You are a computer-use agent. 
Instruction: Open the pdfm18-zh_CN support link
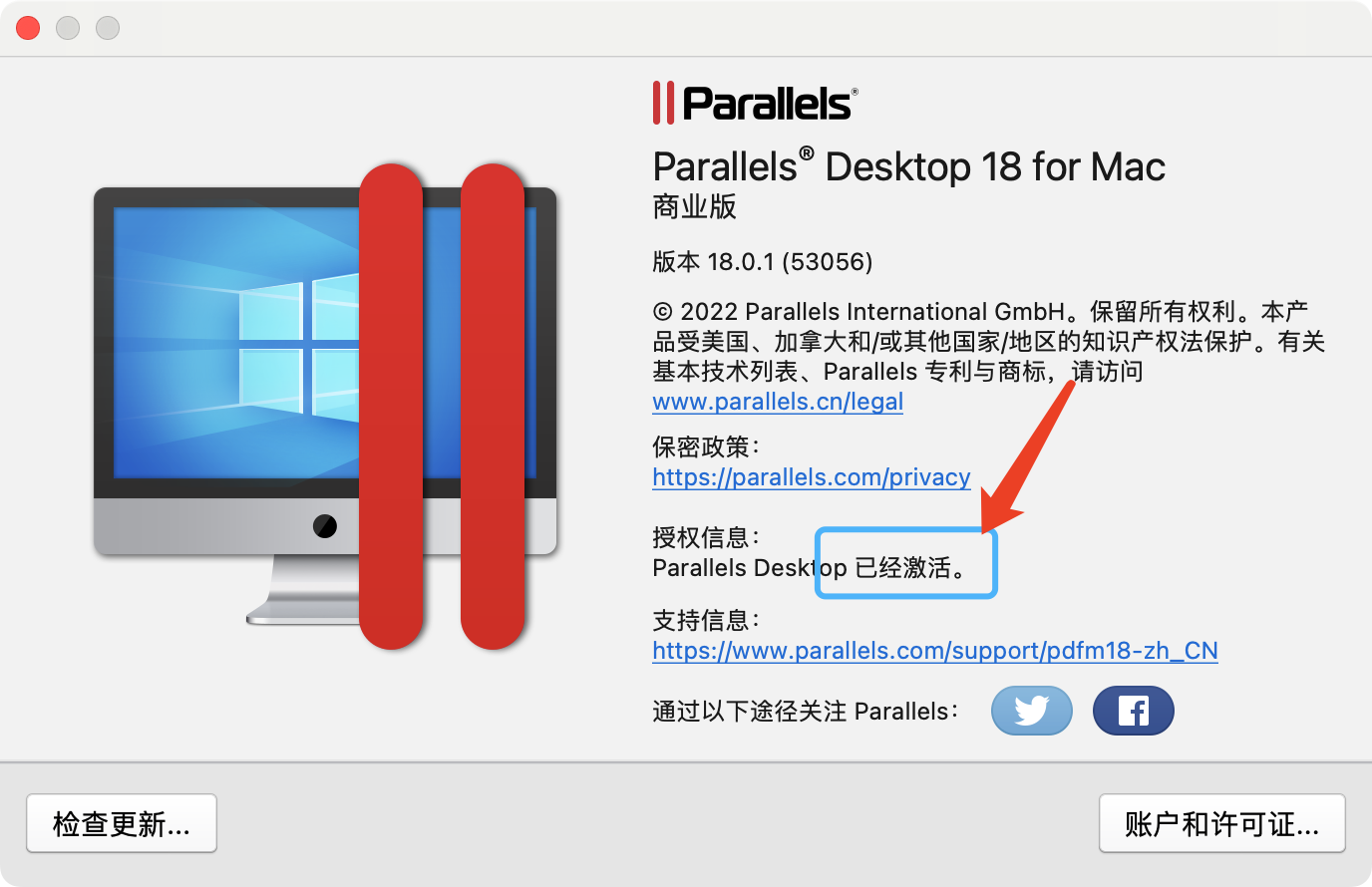point(935,651)
